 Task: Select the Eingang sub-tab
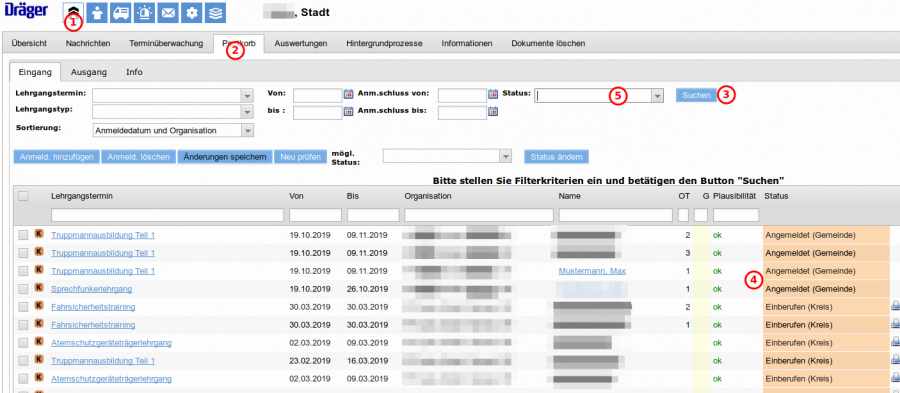click(36, 72)
